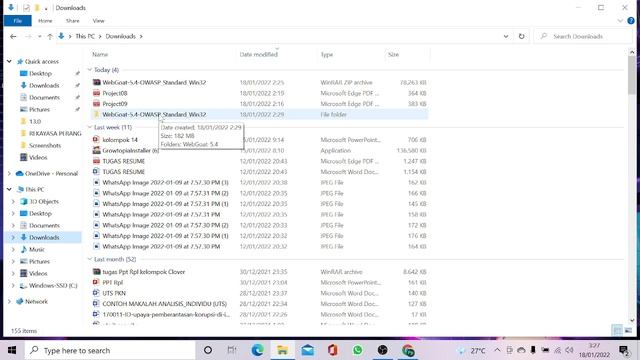
Task: Select the WebGoat file folder icon
Action: pos(96,114)
